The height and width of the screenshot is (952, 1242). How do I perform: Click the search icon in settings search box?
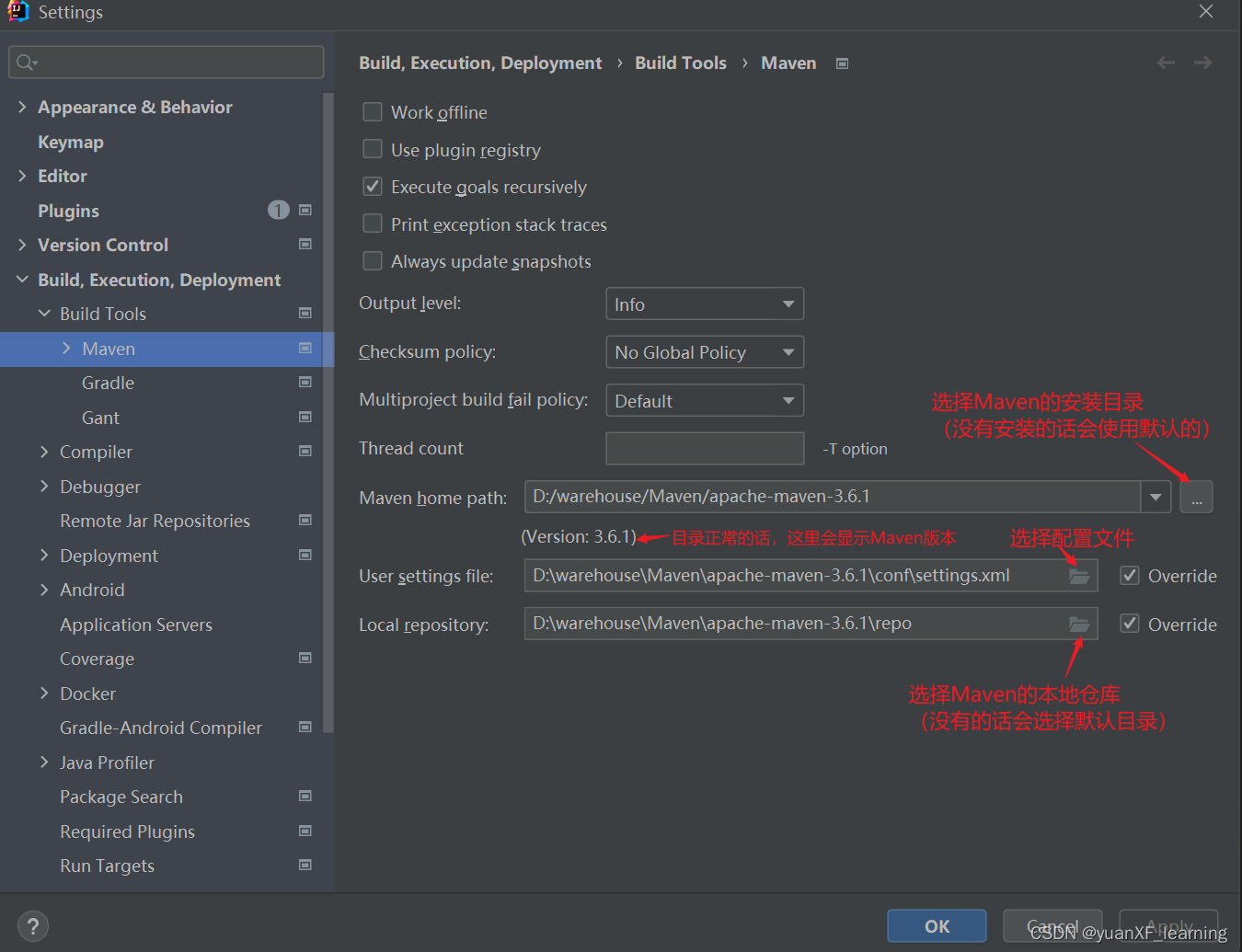pos(25,63)
